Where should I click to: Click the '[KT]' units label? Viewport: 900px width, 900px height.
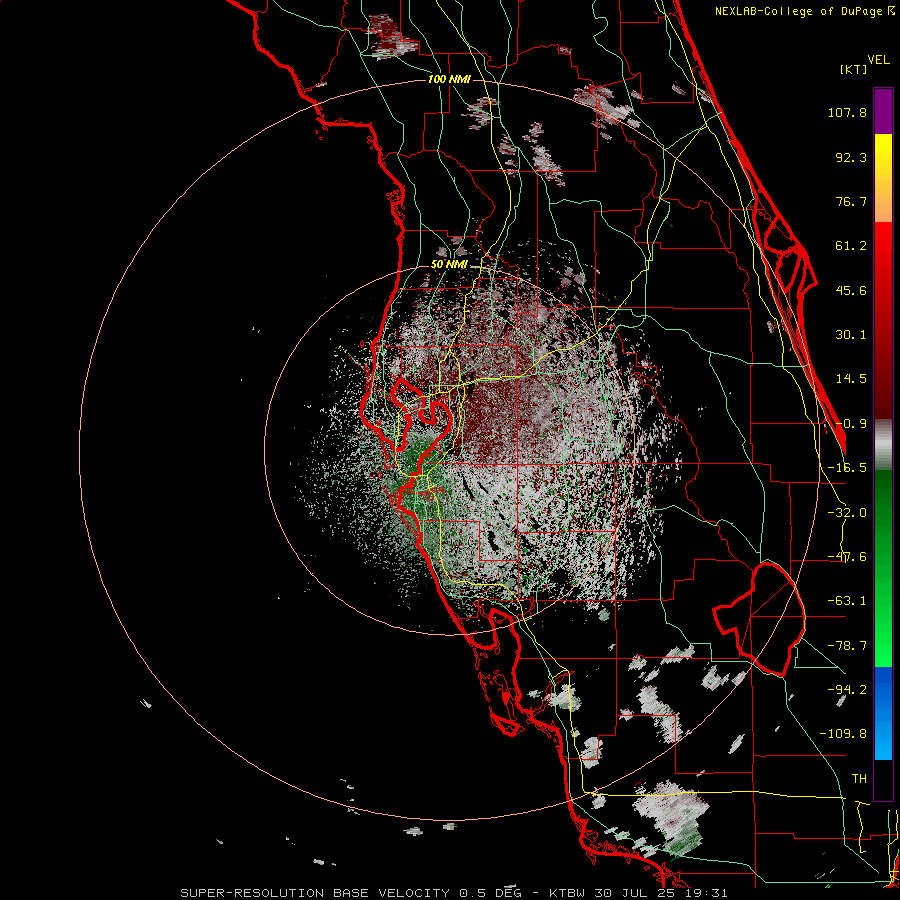[854, 69]
